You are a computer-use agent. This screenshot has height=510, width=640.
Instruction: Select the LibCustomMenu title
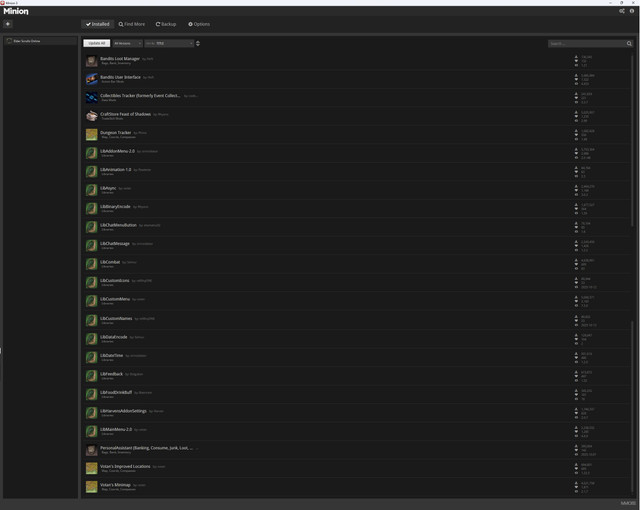115,299
